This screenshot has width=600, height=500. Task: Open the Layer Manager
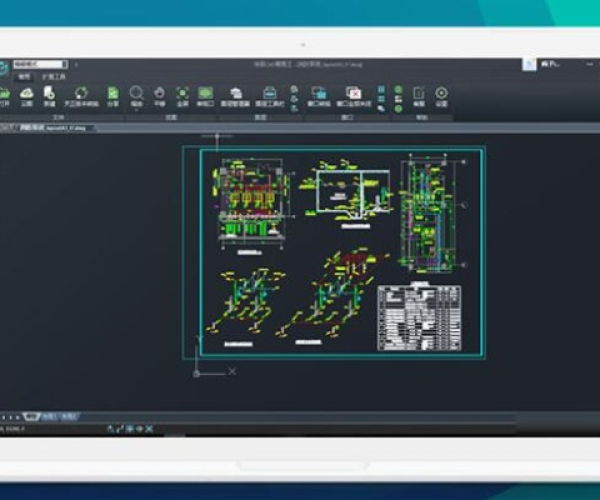coord(234,93)
